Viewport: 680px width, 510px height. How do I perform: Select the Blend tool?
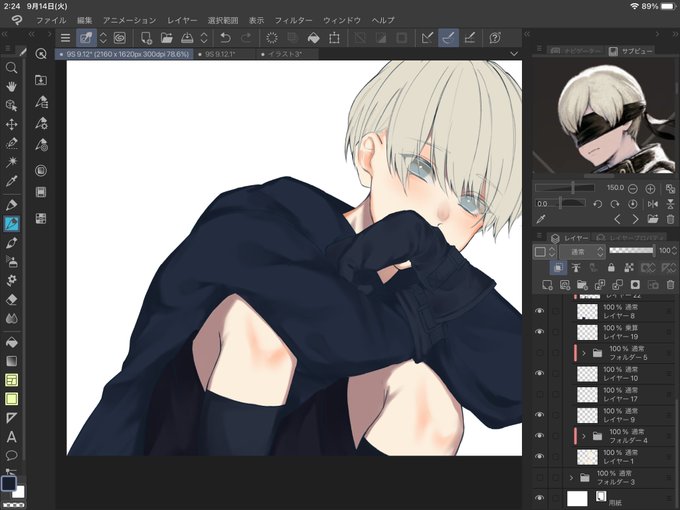click(11, 318)
